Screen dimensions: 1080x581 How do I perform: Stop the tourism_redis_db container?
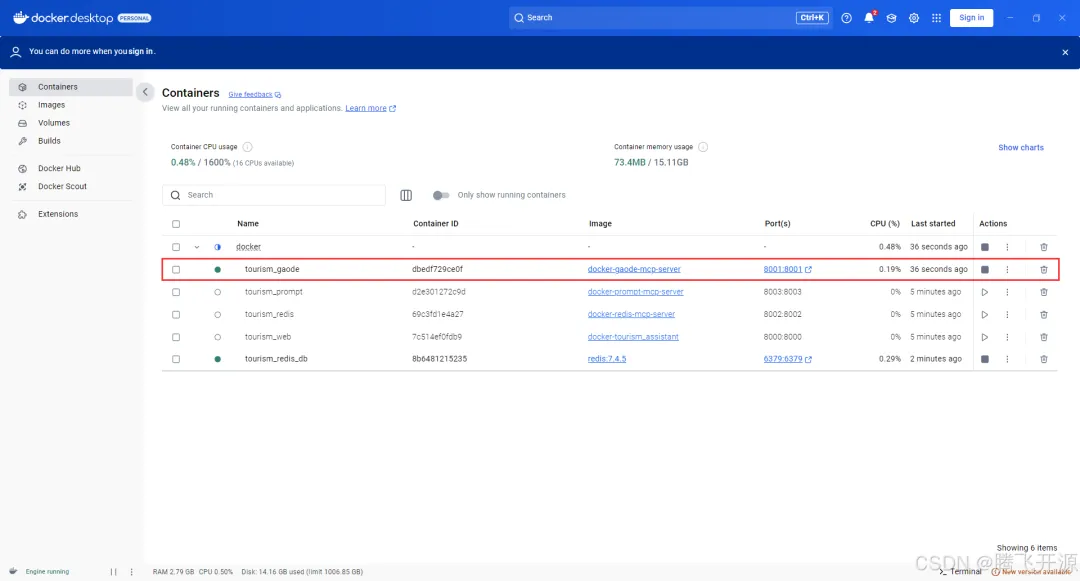(985, 359)
